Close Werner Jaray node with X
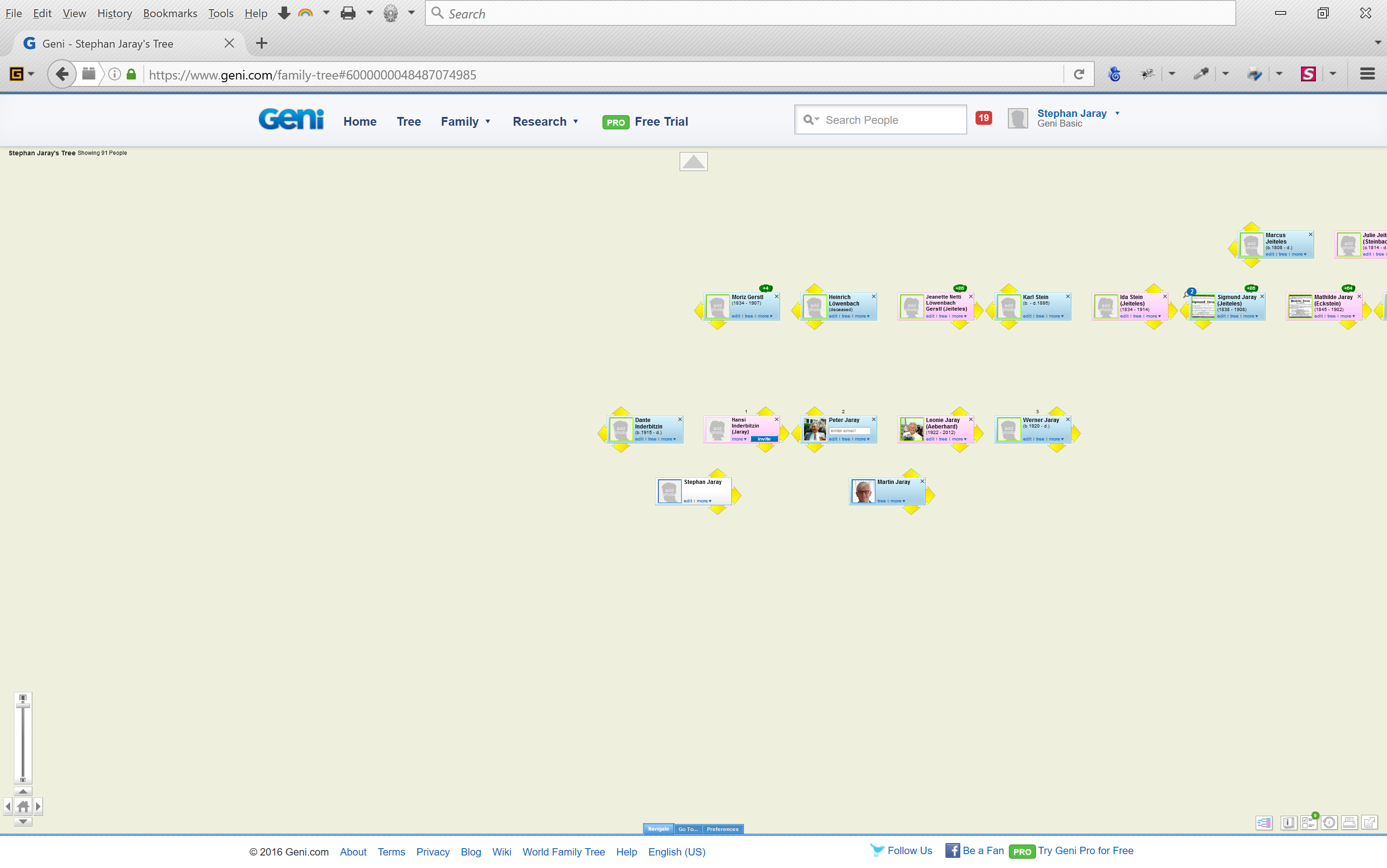This screenshot has height=868, width=1387. 1068,420
